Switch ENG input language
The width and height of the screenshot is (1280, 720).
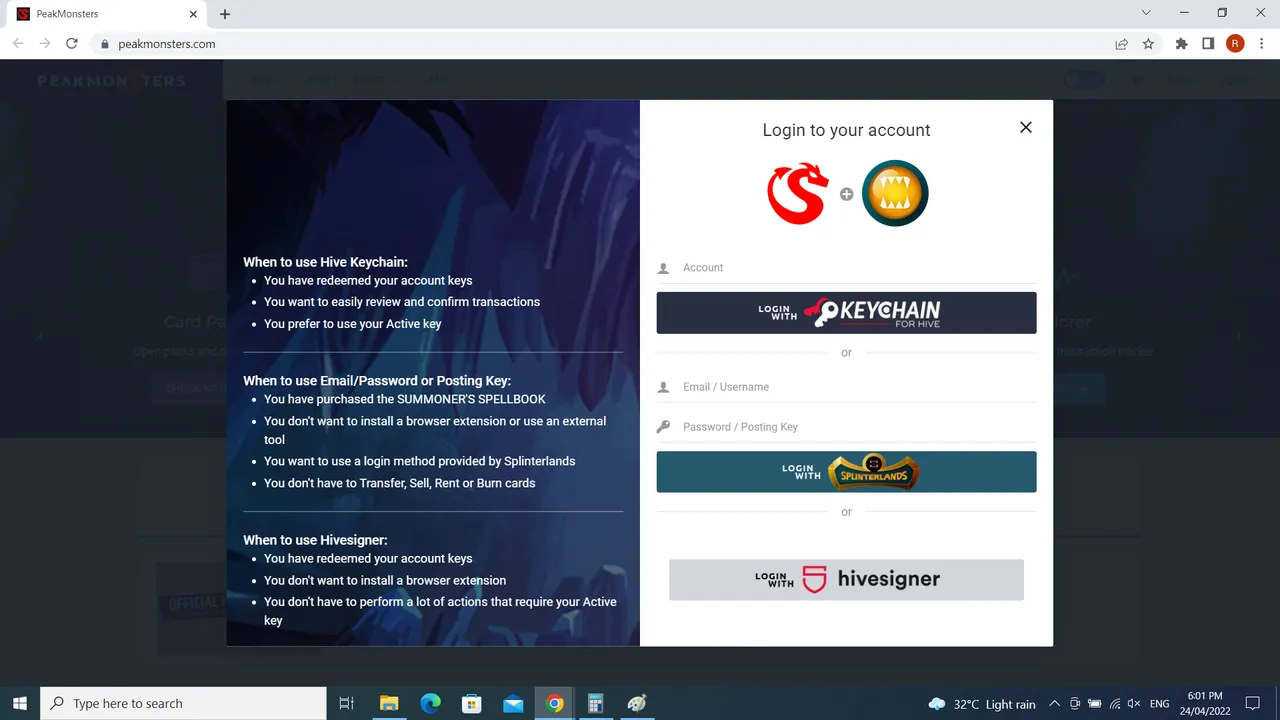(1159, 704)
